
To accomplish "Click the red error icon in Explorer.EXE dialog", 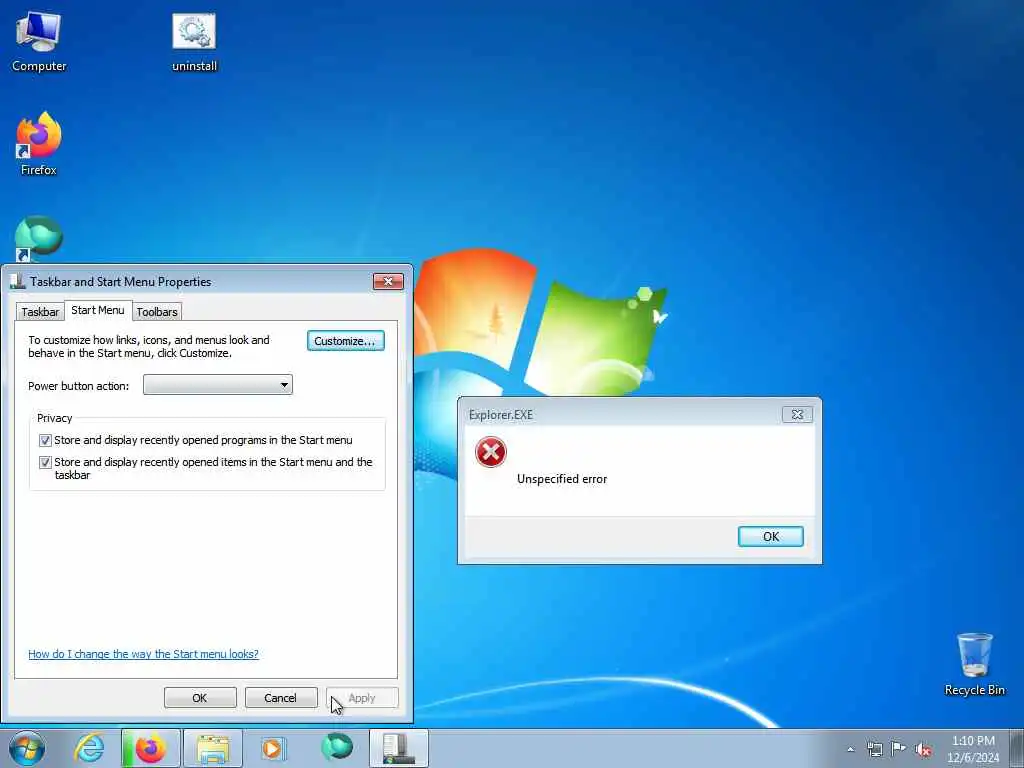I will click(x=490, y=453).
